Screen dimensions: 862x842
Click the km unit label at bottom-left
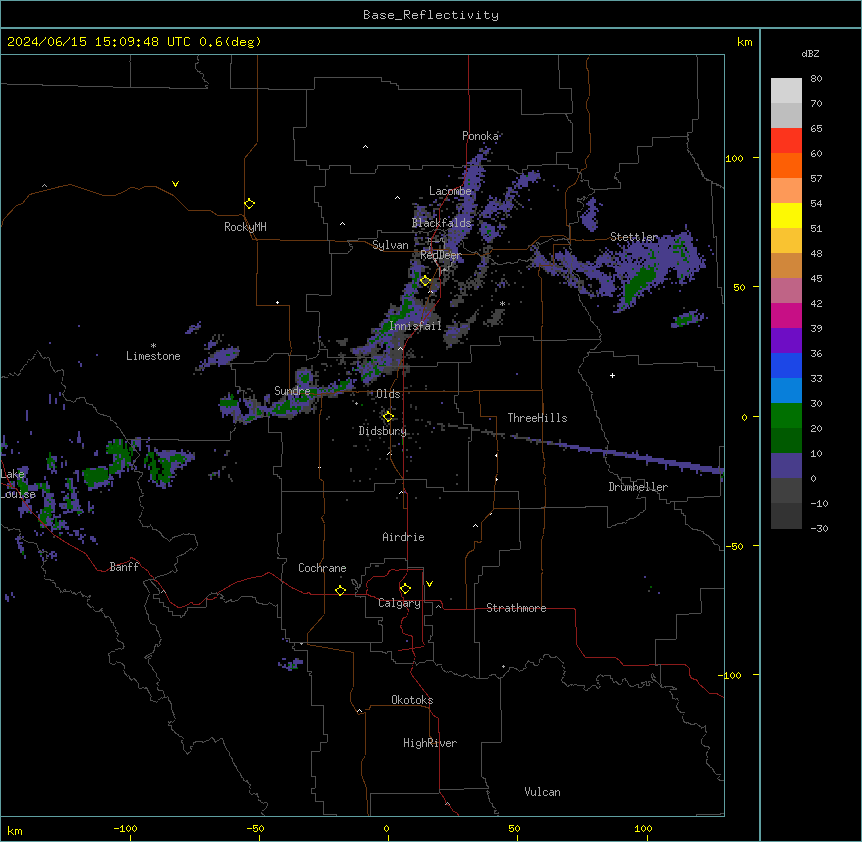[x=15, y=831]
